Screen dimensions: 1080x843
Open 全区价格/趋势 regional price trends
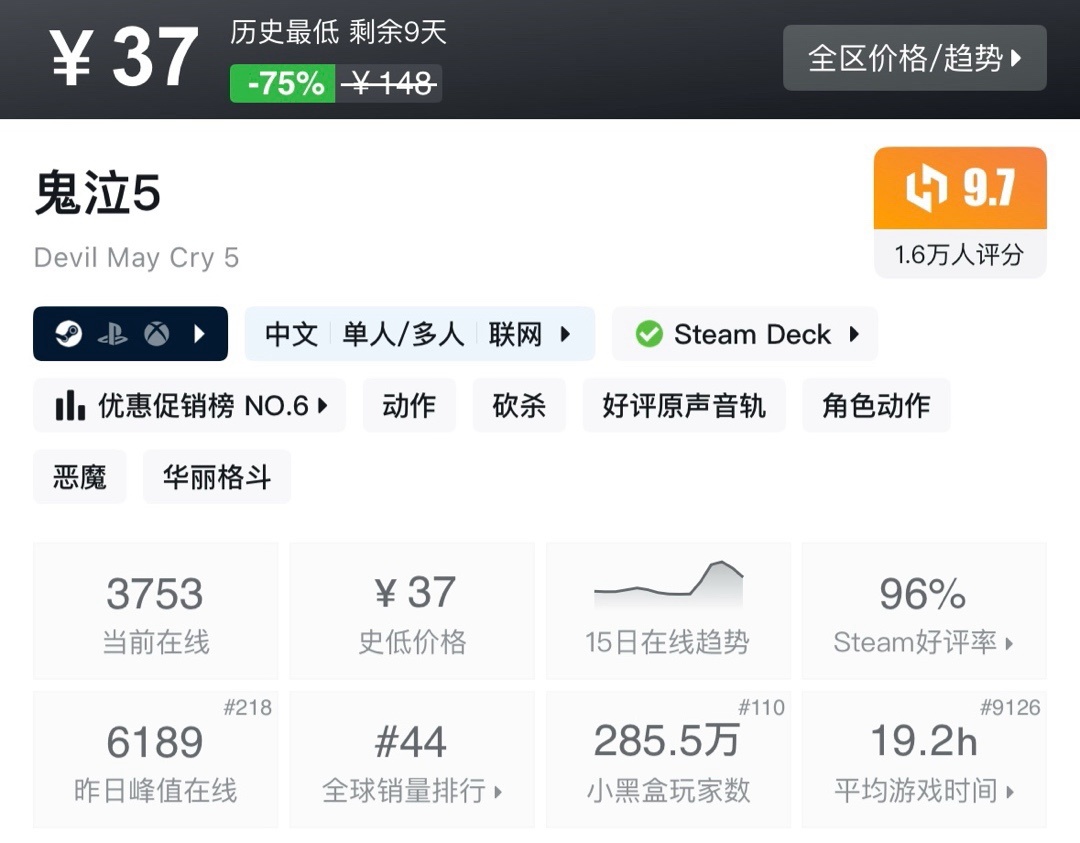point(914,58)
